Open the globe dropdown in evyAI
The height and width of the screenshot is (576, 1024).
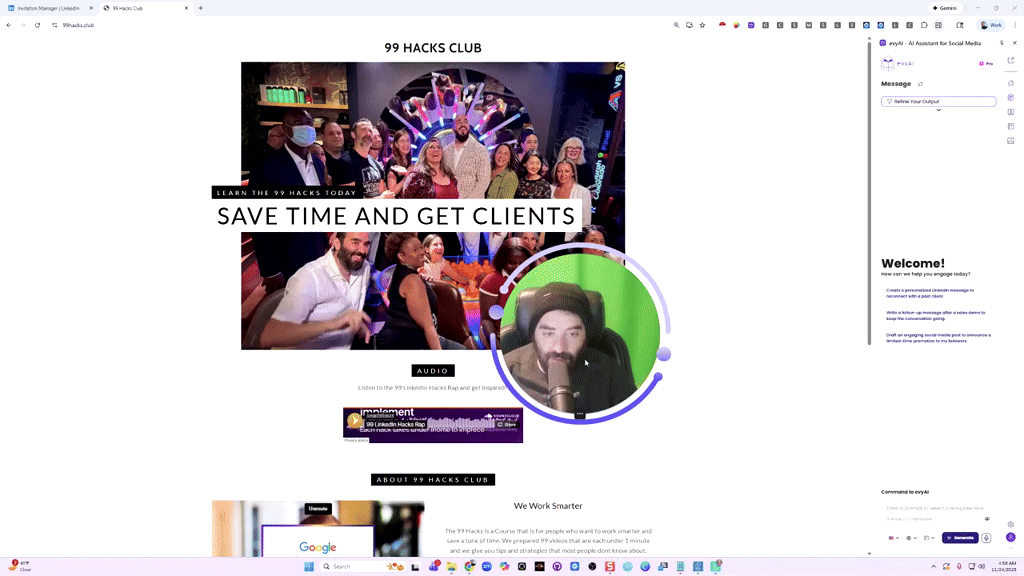(911, 538)
